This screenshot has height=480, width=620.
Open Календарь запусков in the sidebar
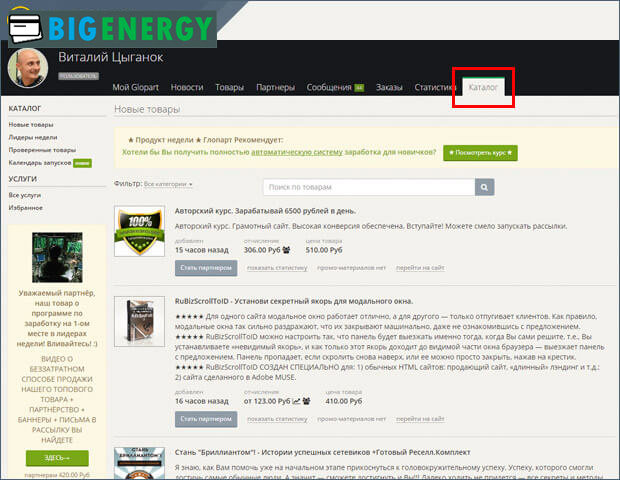click(x=40, y=162)
